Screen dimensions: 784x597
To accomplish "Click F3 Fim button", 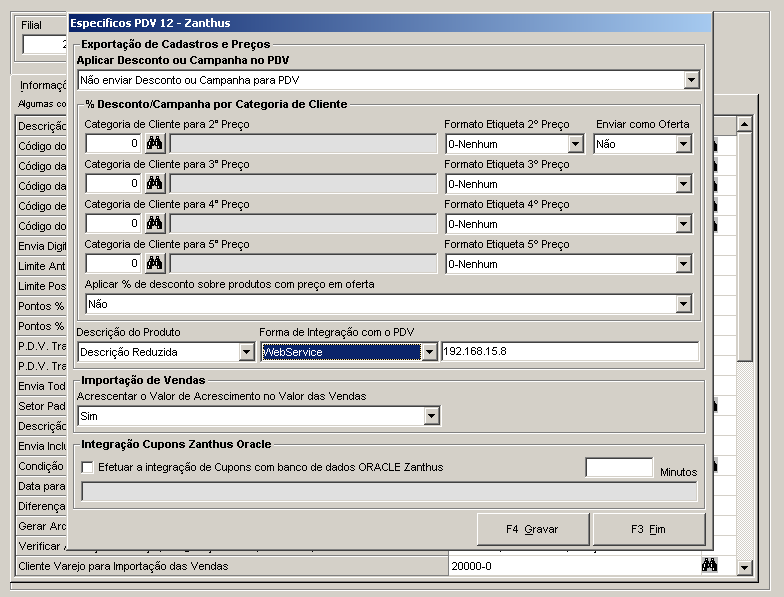I will click(x=648, y=529).
